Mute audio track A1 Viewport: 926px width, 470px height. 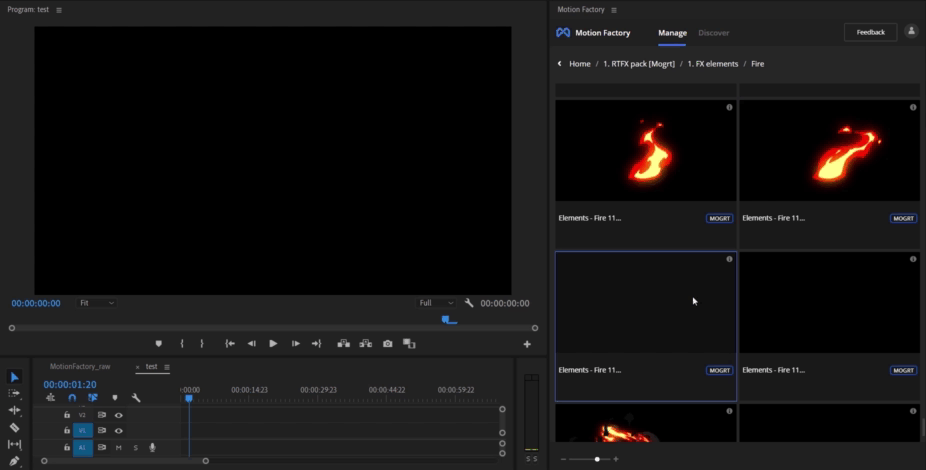click(x=118, y=448)
